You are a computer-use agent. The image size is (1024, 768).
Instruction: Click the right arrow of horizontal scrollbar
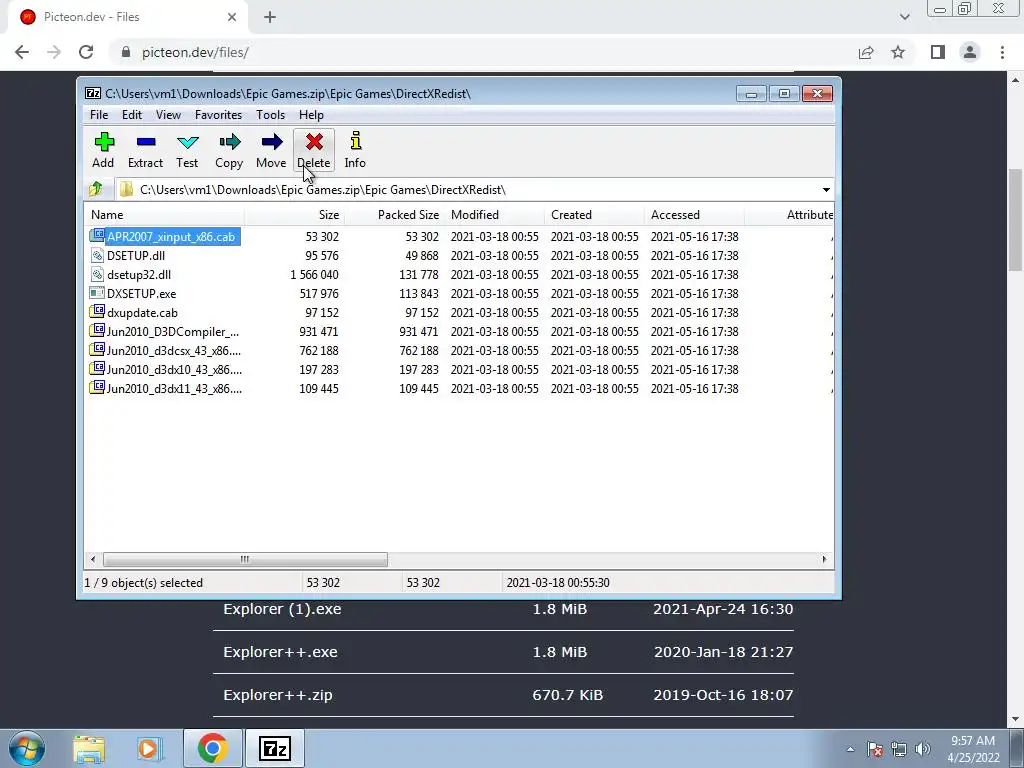(824, 559)
